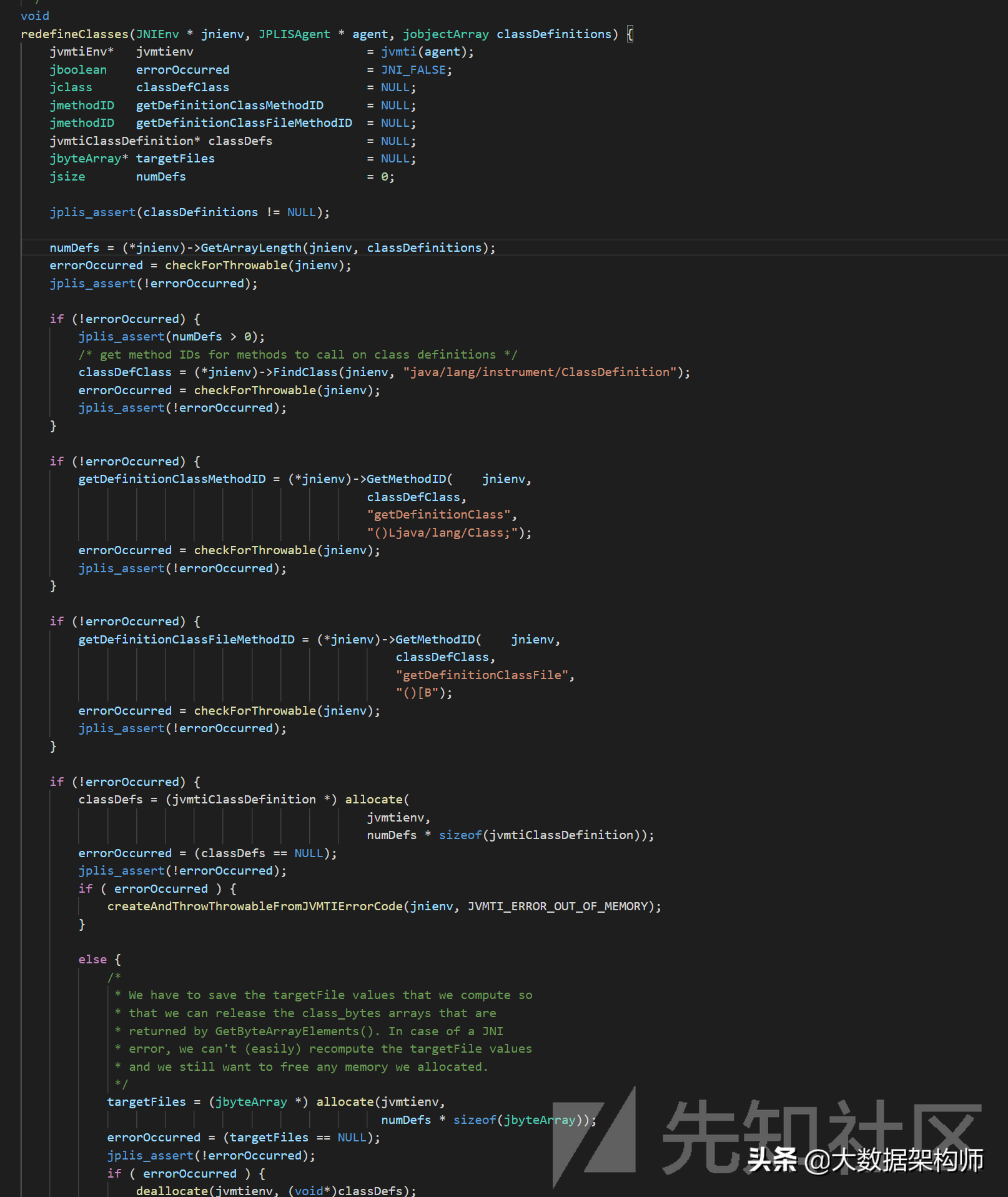Click the FindClass method call

[305, 372]
